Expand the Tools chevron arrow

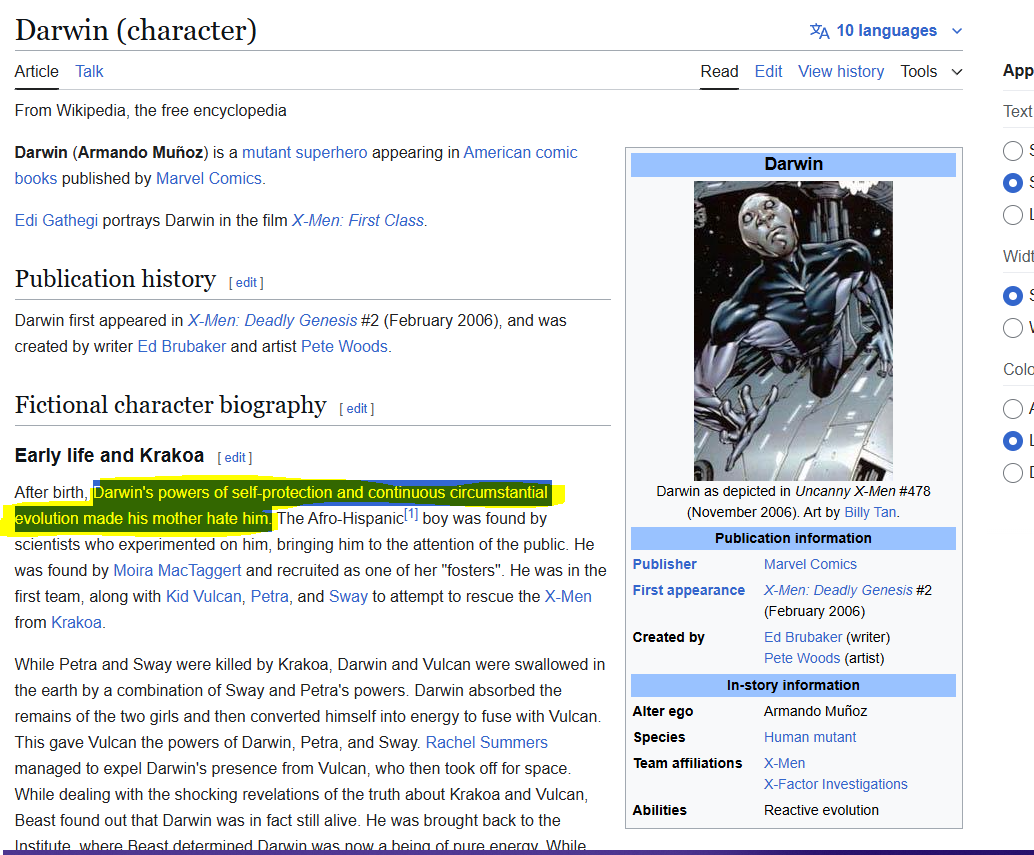(x=957, y=72)
